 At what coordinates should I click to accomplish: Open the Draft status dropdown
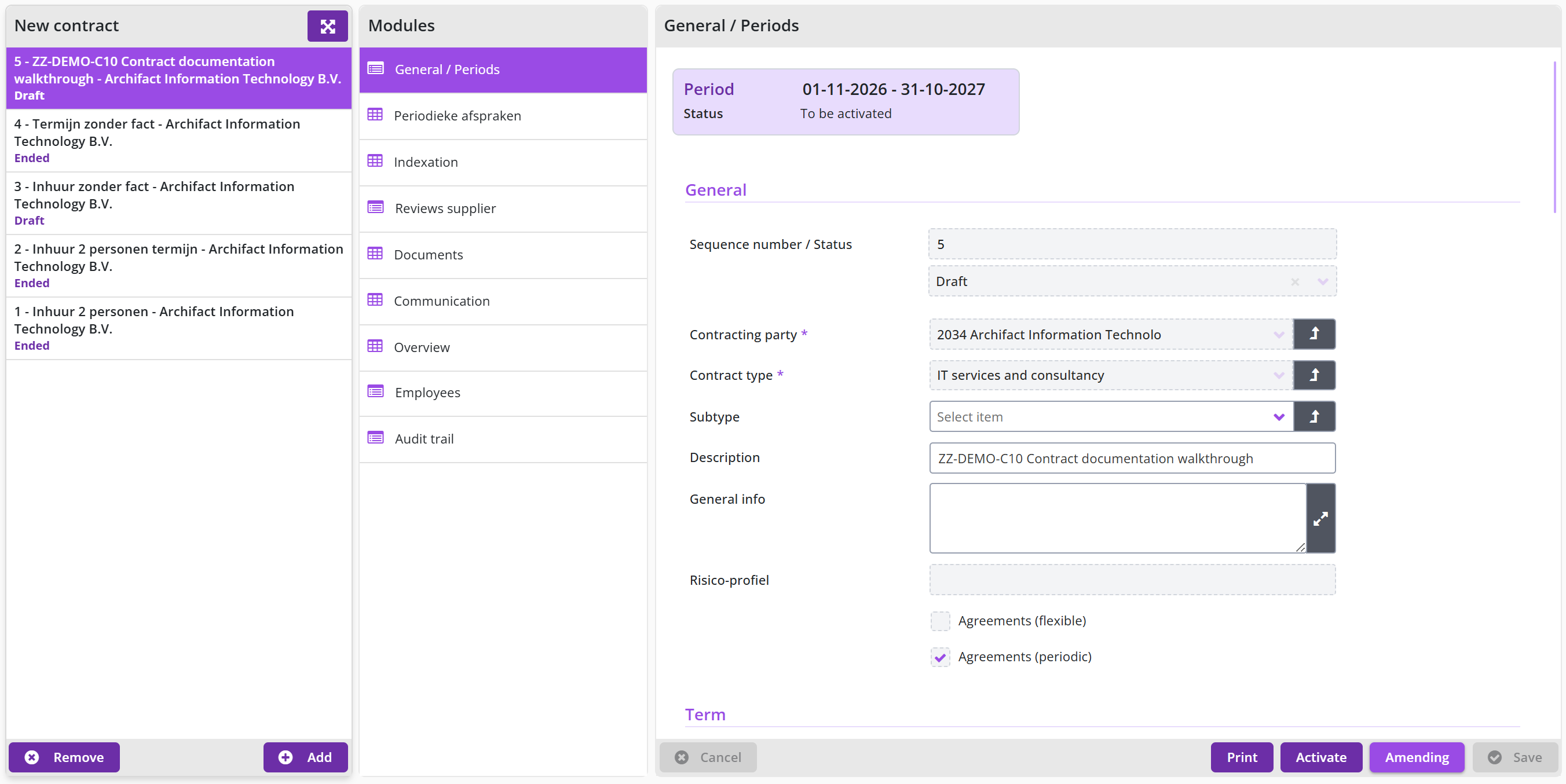coord(1323,281)
